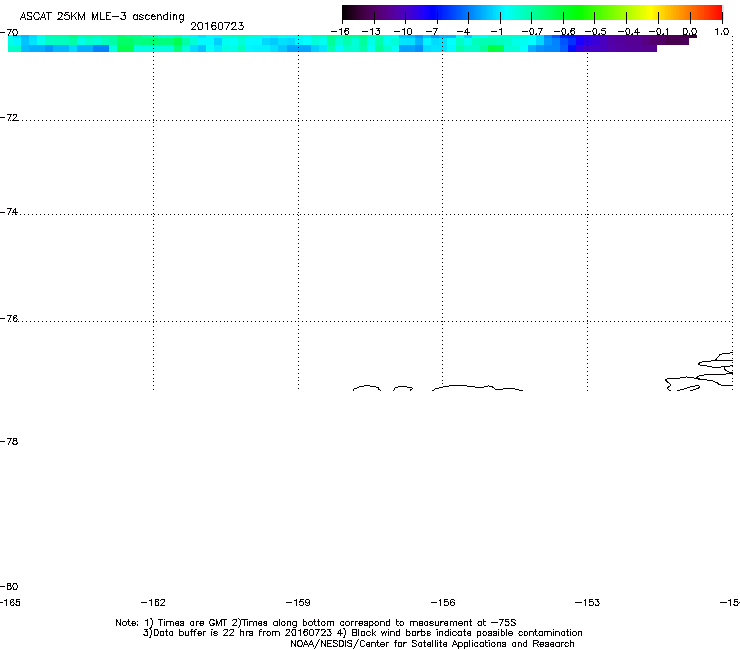Click the coastline outline at the right edge
The width and height of the screenshot is (740, 650).
(x=700, y=372)
